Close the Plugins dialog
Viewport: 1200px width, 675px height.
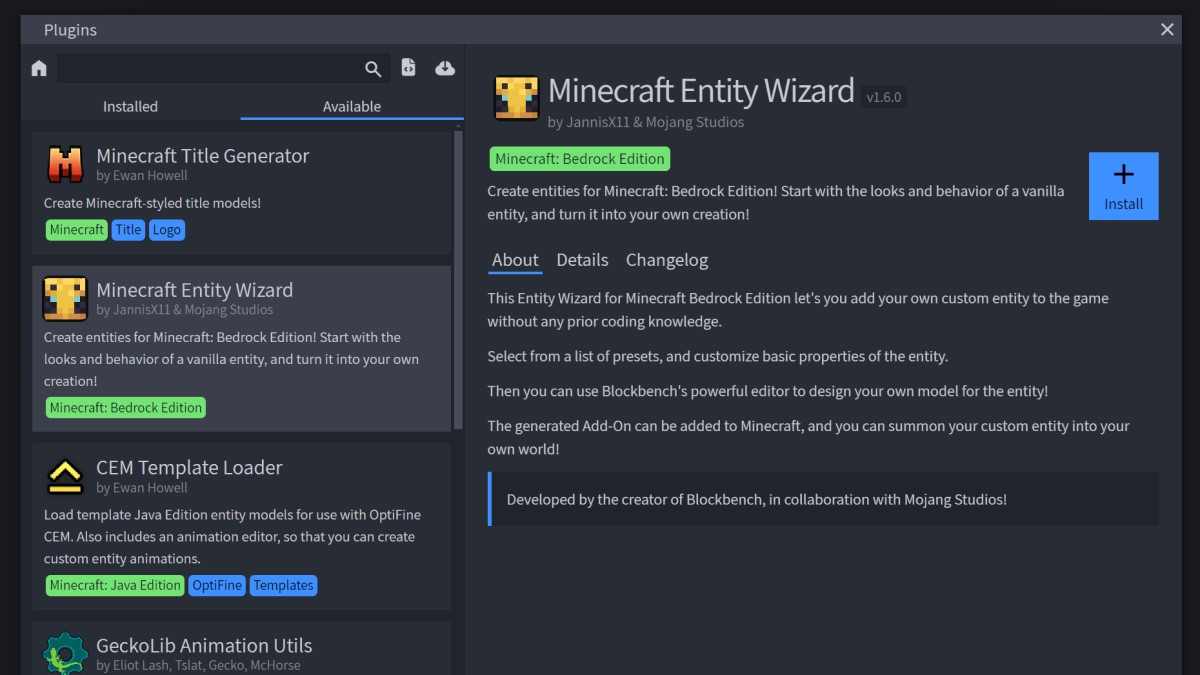point(1167,30)
